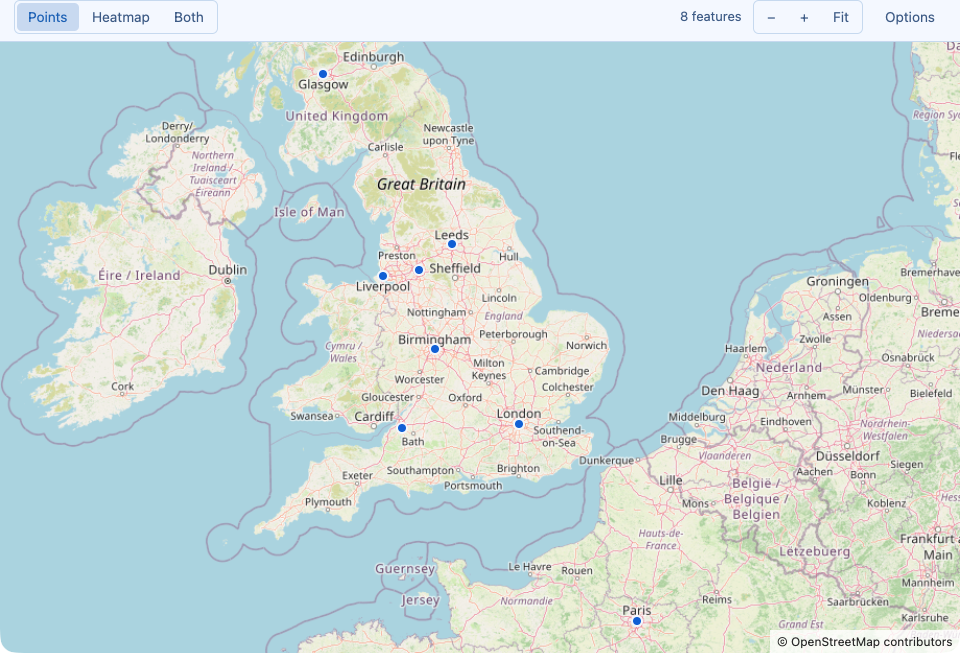
Task: Zoom in with the plus button
Action: click(x=804, y=18)
